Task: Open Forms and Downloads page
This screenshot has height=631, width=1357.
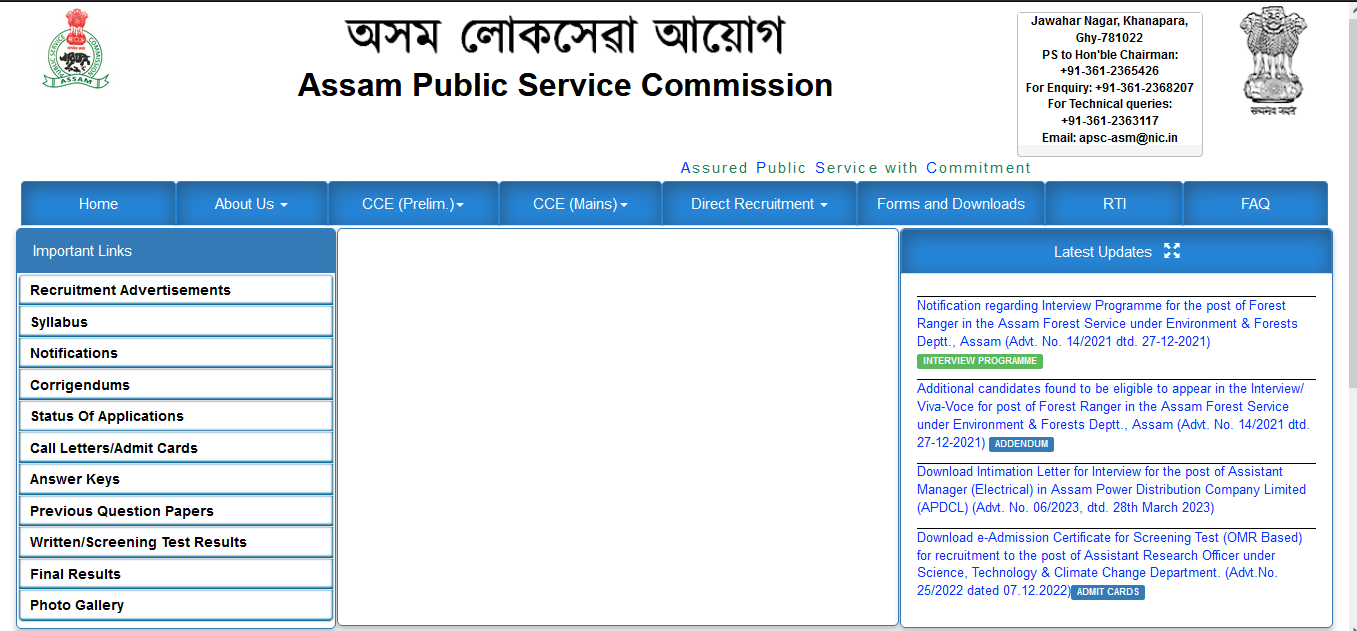Action: coord(951,204)
